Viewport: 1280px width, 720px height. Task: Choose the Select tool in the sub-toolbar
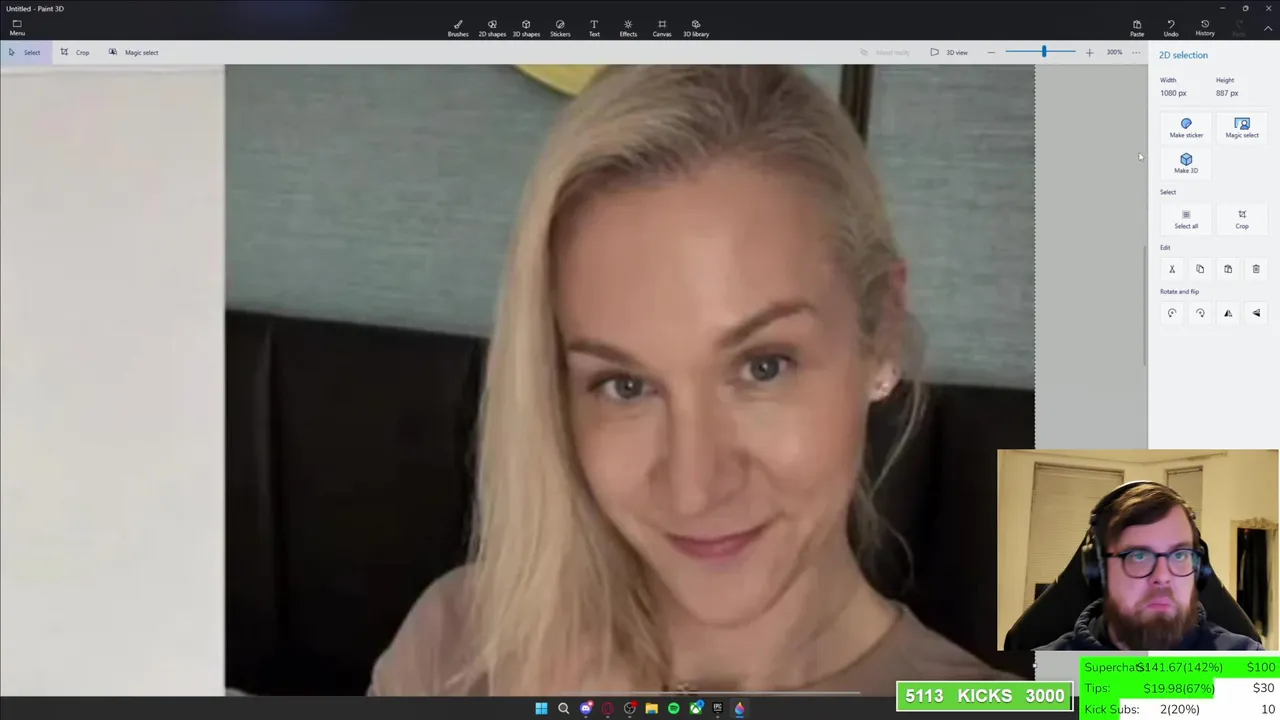point(25,52)
